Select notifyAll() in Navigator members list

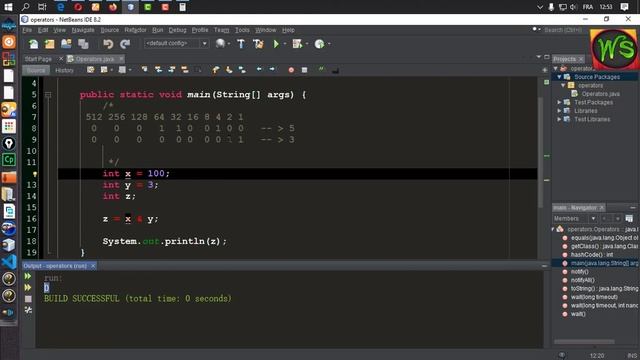click(582, 280)
